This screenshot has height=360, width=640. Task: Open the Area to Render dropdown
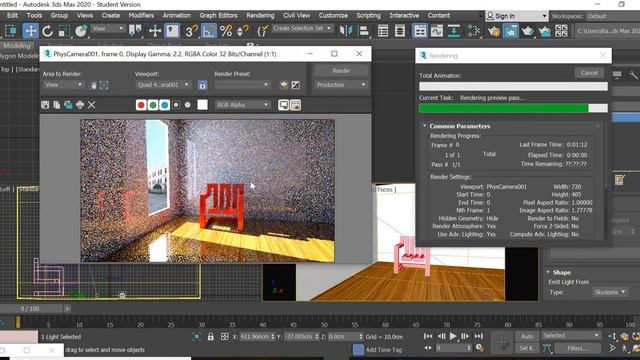[x=63, y=84]
